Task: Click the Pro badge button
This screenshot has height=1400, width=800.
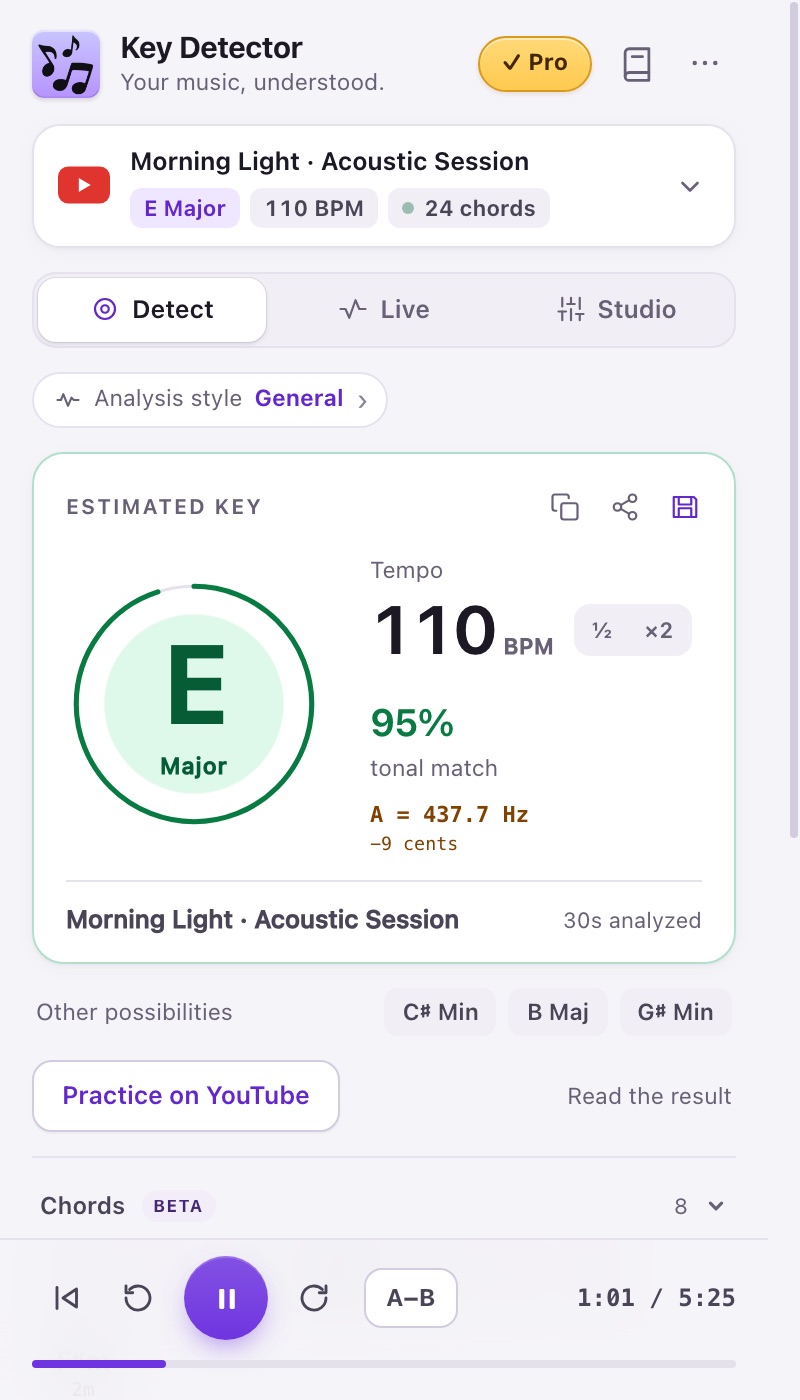Action: point(535,63)
